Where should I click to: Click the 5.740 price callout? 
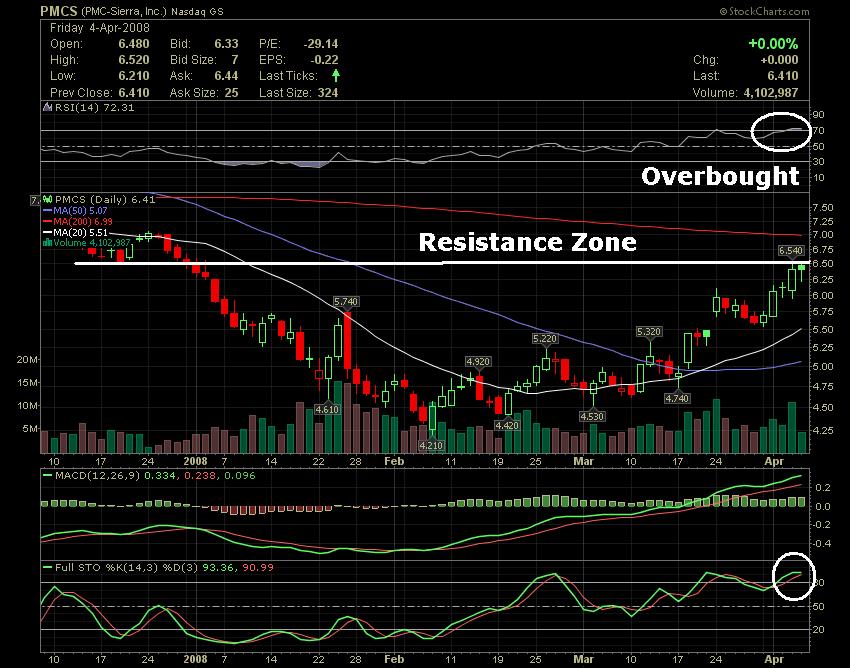coord(346,301)
